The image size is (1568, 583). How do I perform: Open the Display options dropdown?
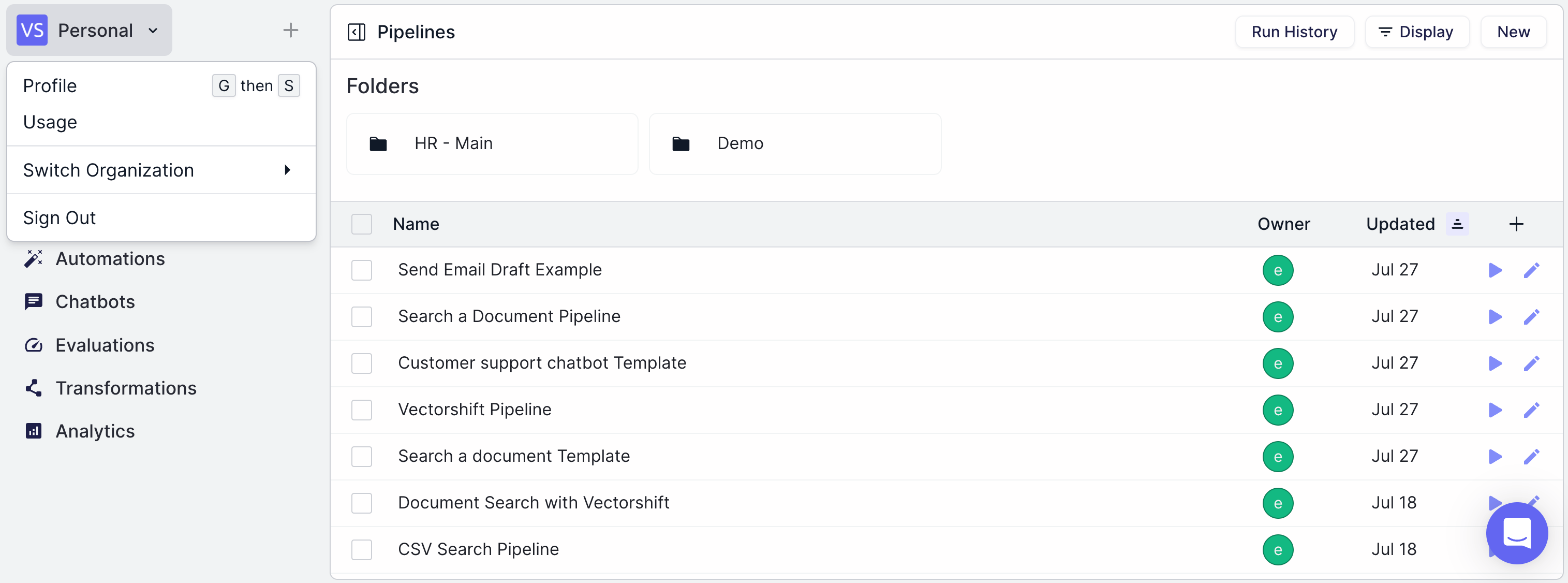tap(1416, 32)
